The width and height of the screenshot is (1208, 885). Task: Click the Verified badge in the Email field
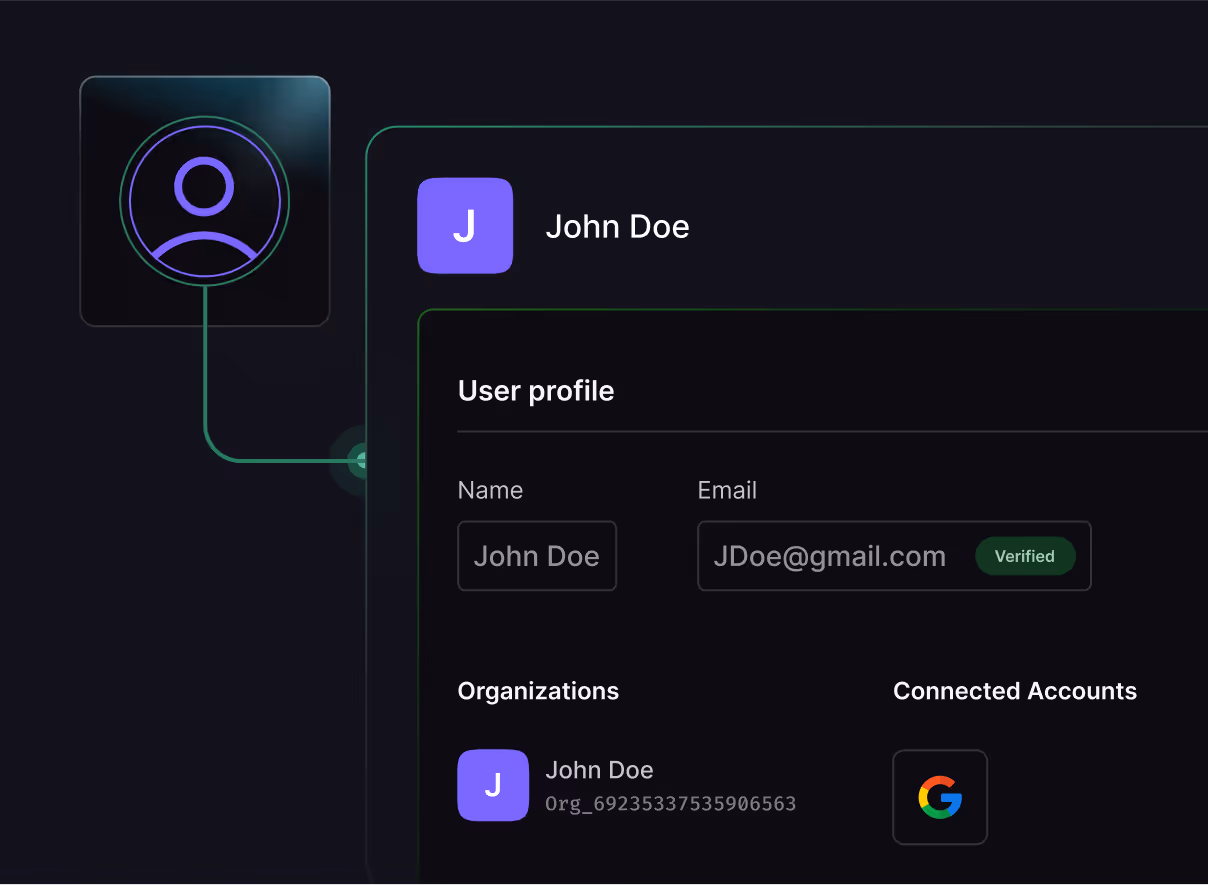tap(1025, 556)
